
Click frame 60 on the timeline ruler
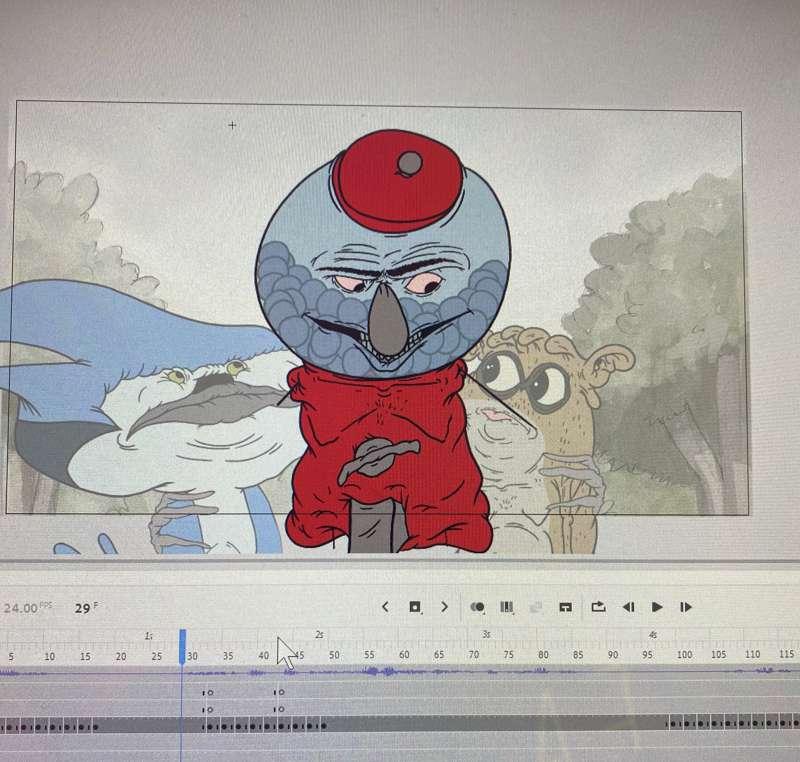pos(404,654)
